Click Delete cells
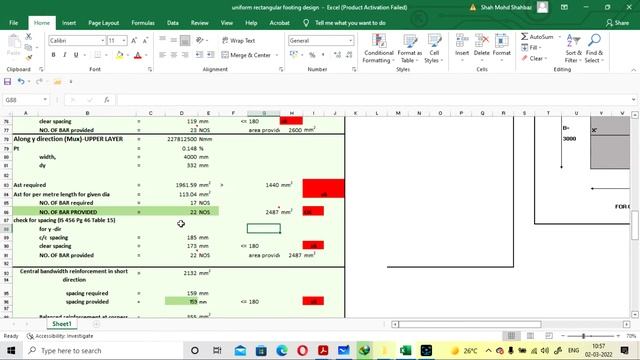640x360 pixels. pos(482,48)
